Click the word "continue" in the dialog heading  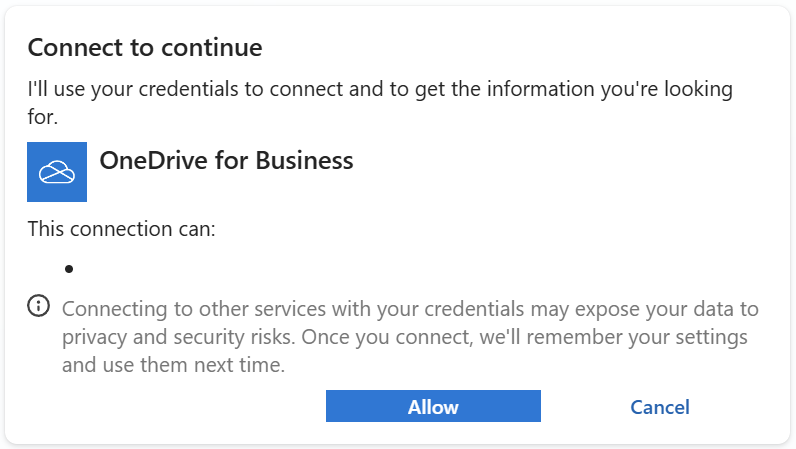point(212,48)
